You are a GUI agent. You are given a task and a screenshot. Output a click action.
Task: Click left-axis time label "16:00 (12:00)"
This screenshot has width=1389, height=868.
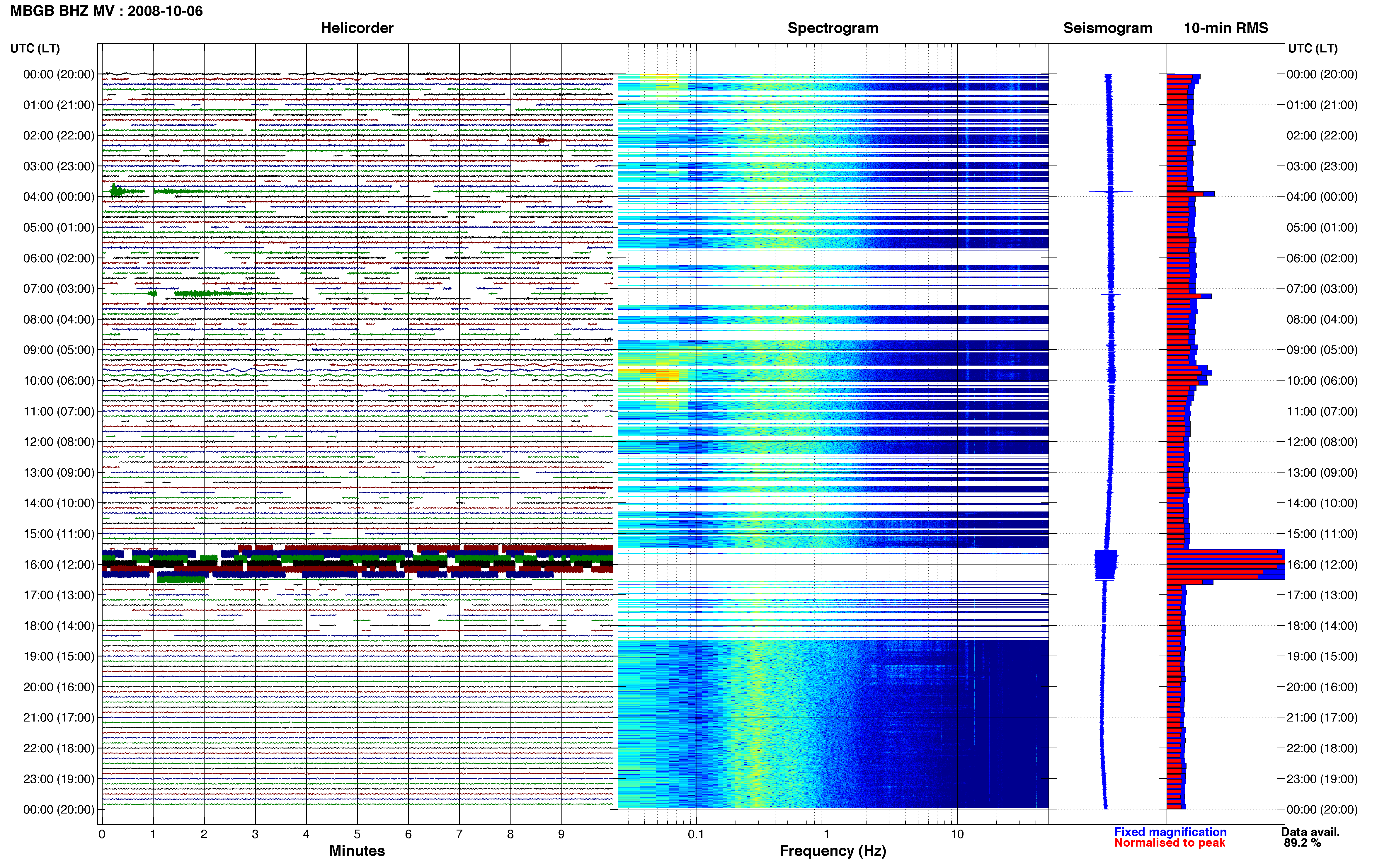point(59,564)
